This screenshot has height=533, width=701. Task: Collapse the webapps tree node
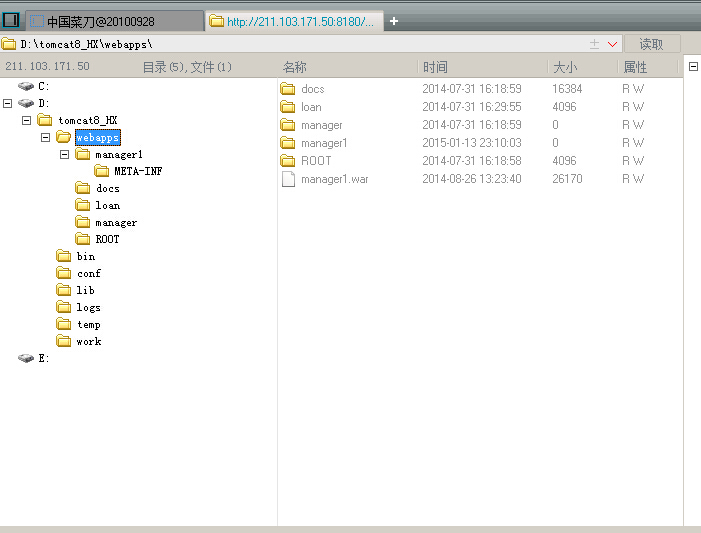pyautogui.click(x=45, y=137)
